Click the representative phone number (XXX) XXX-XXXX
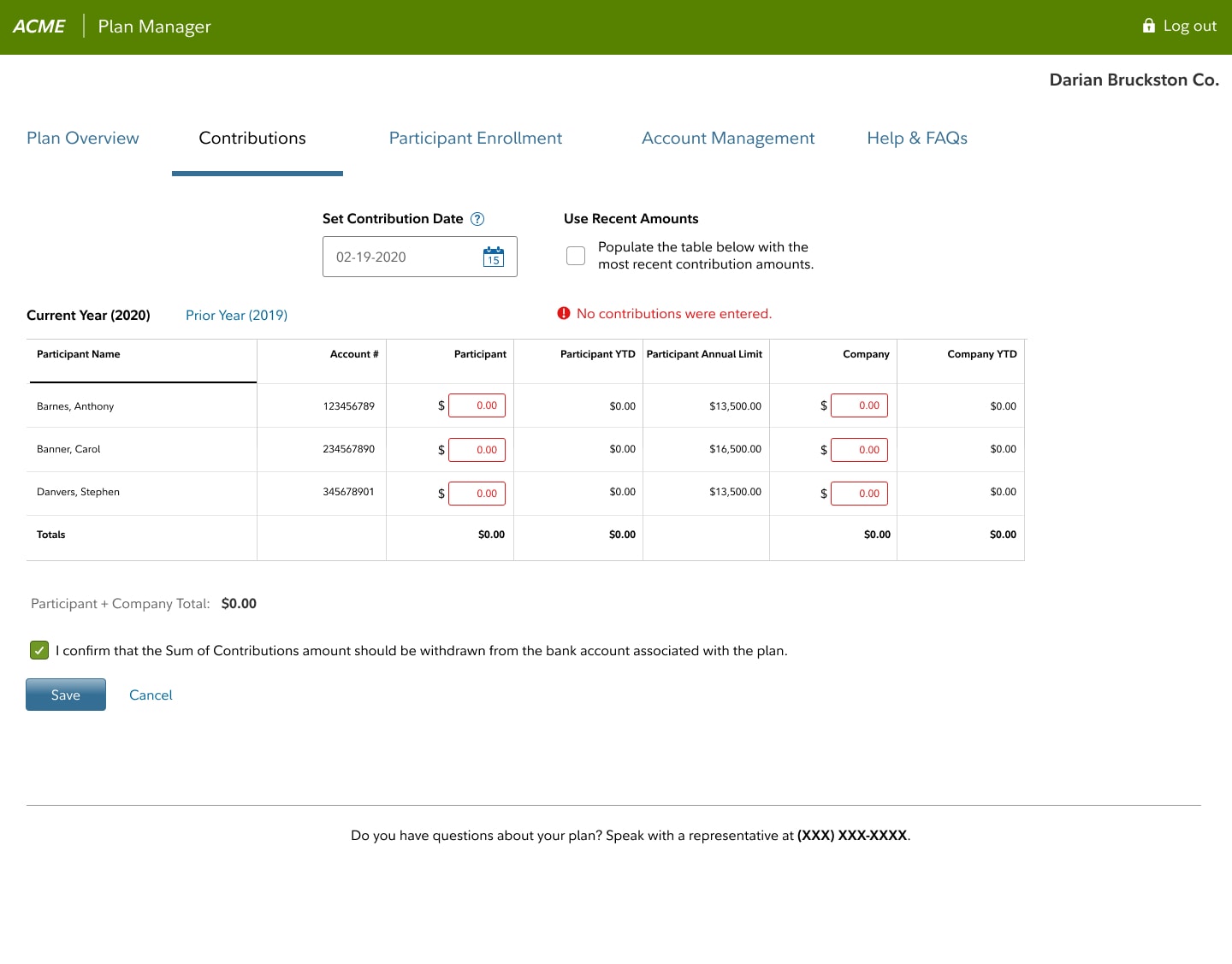The width and height of the screenshot is (1232, 964). pos(852,836)
